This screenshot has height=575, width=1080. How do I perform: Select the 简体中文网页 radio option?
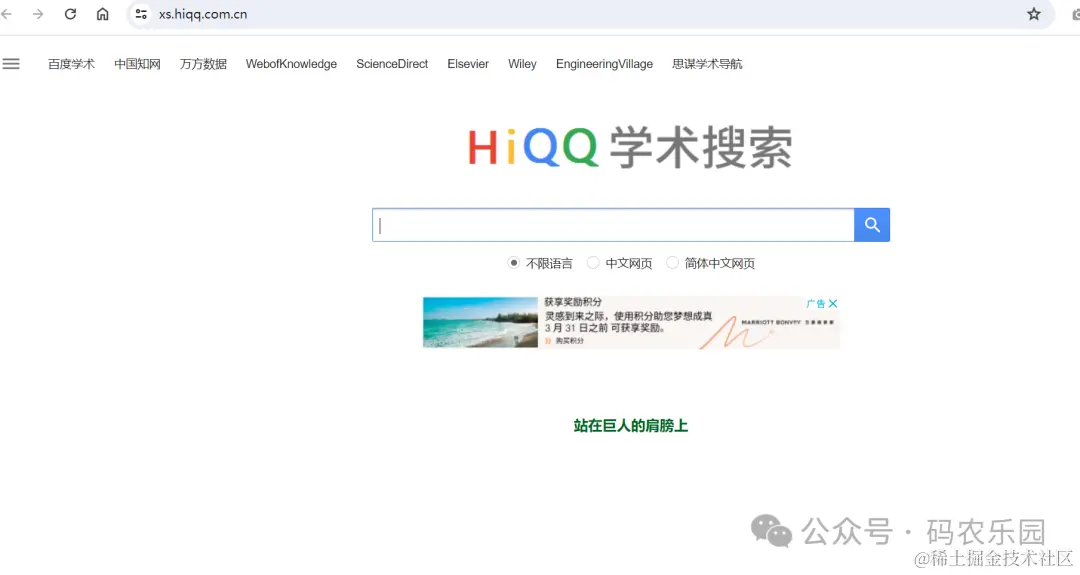(x=672, y=263)
